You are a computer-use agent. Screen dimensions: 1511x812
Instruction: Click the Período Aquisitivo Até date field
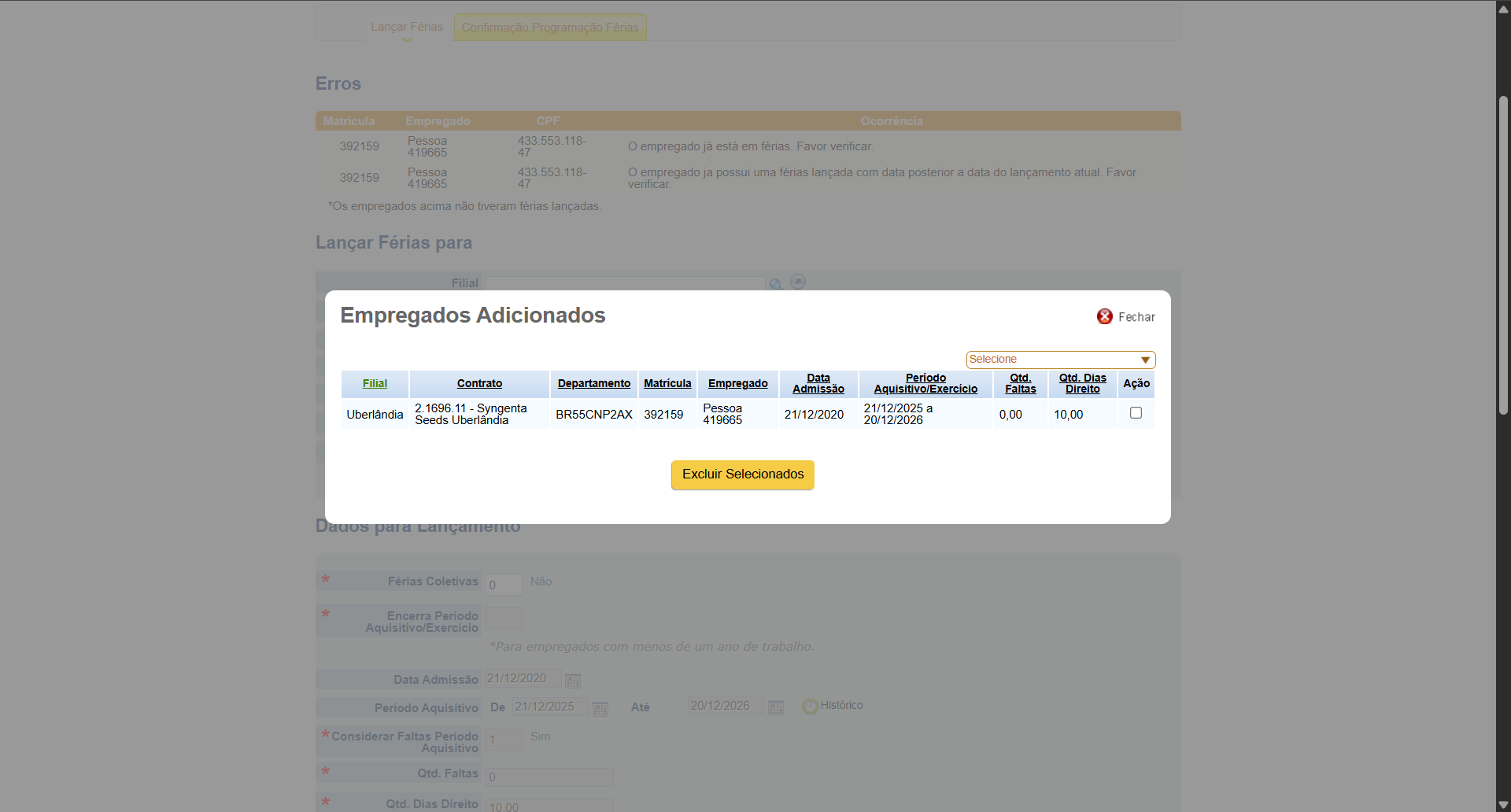(726, 706)
